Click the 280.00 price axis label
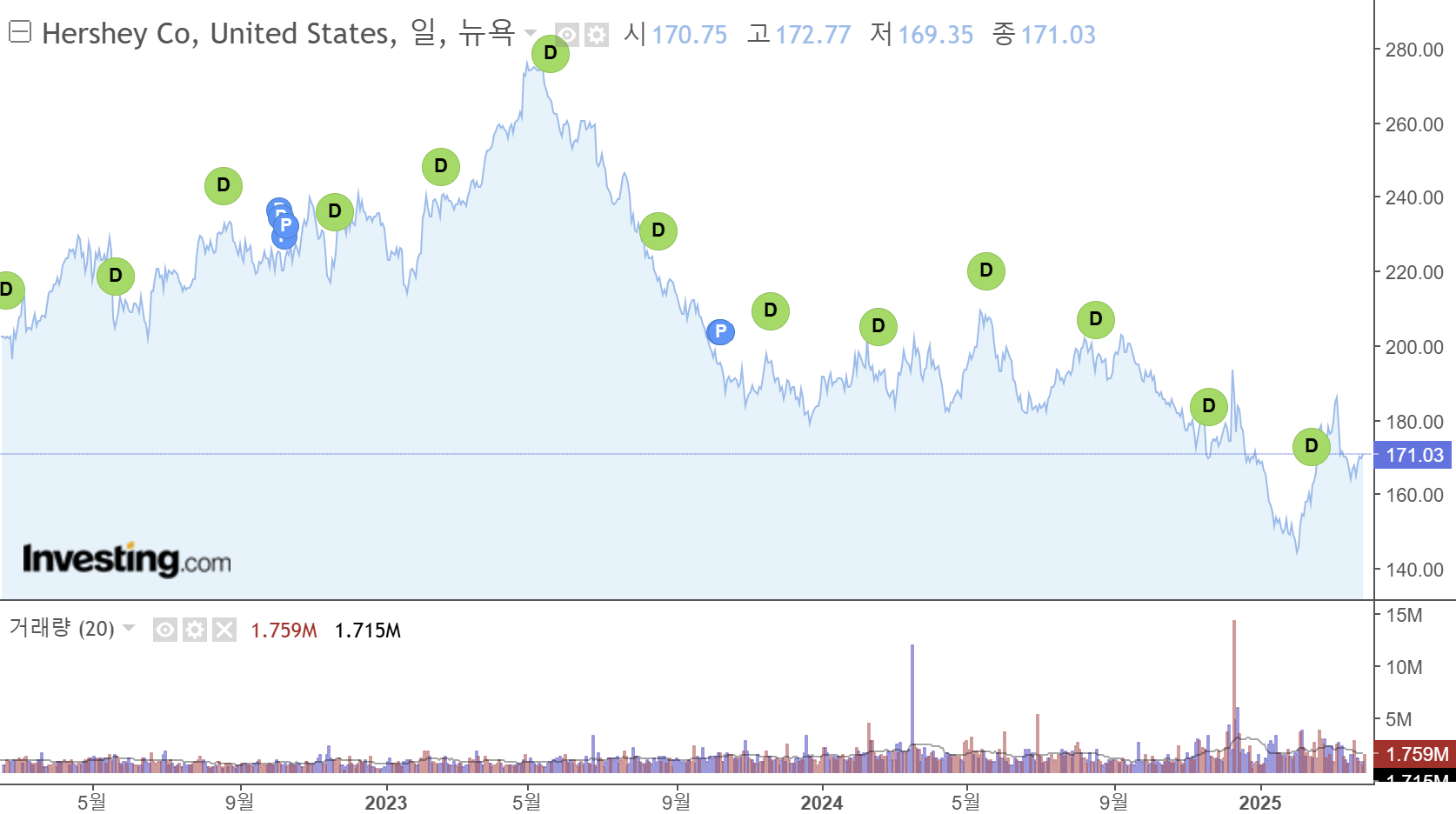 click(x=1414, y=50)
